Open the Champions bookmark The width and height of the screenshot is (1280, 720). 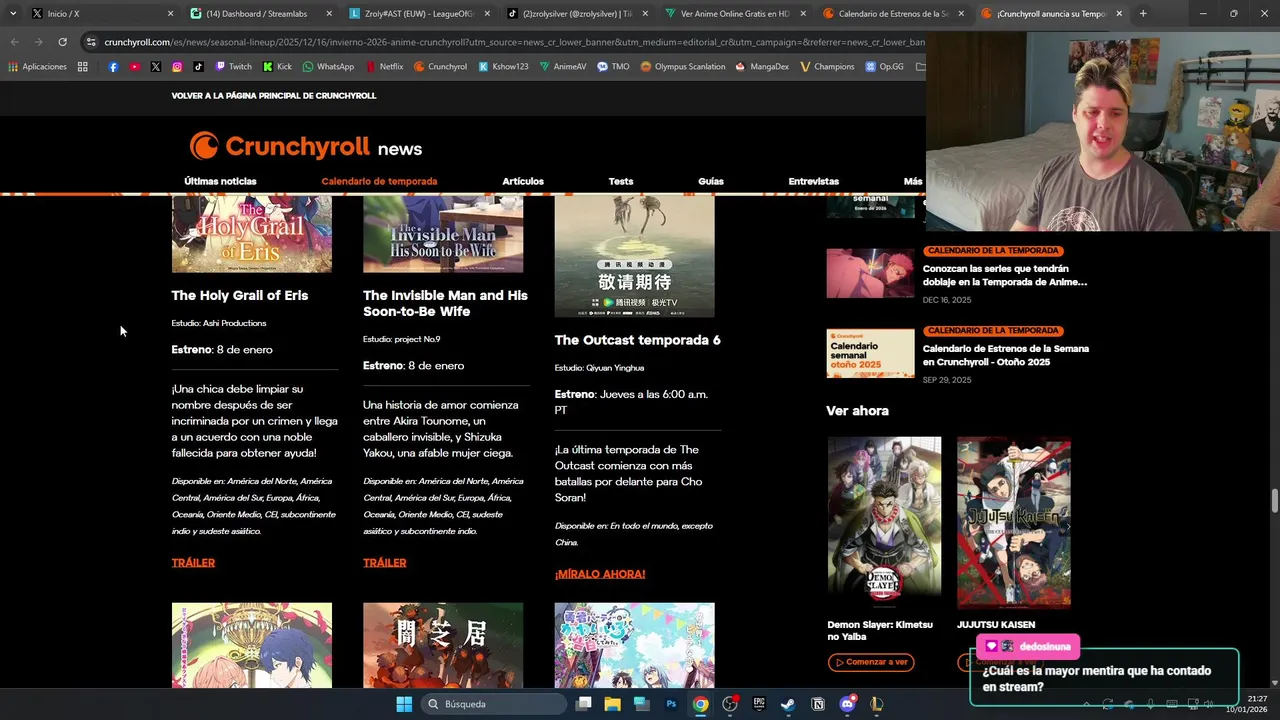[827, 67]
